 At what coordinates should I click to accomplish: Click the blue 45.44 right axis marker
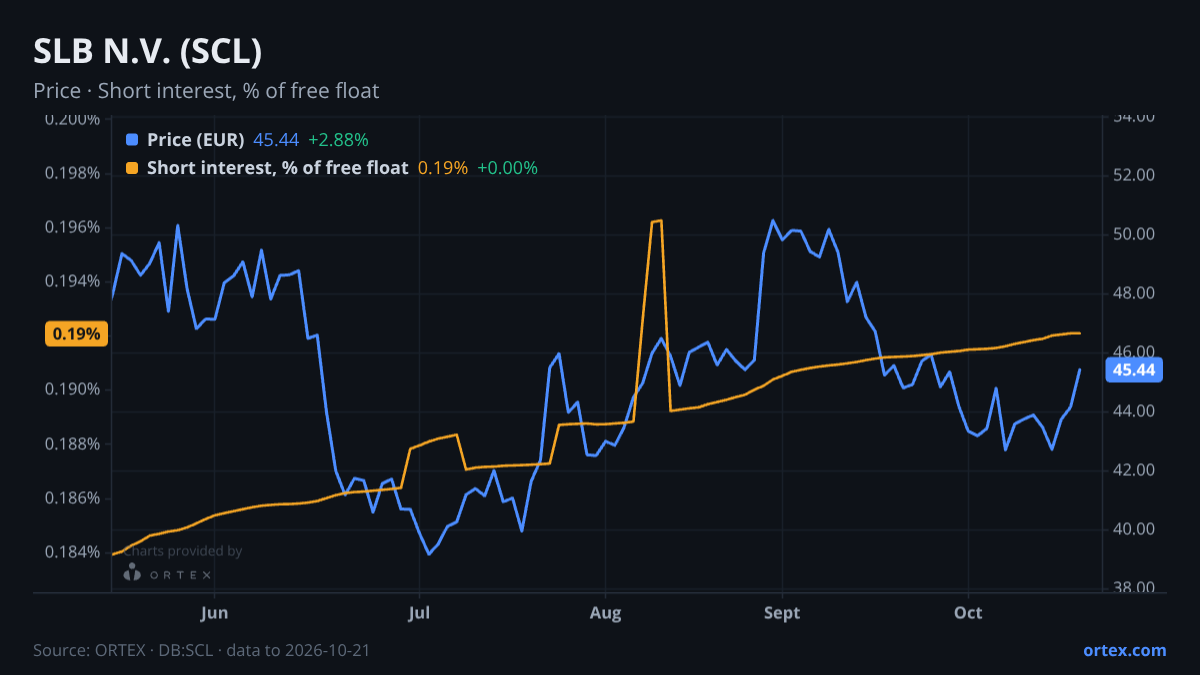pyautogui.click(x=1134, y=370)
